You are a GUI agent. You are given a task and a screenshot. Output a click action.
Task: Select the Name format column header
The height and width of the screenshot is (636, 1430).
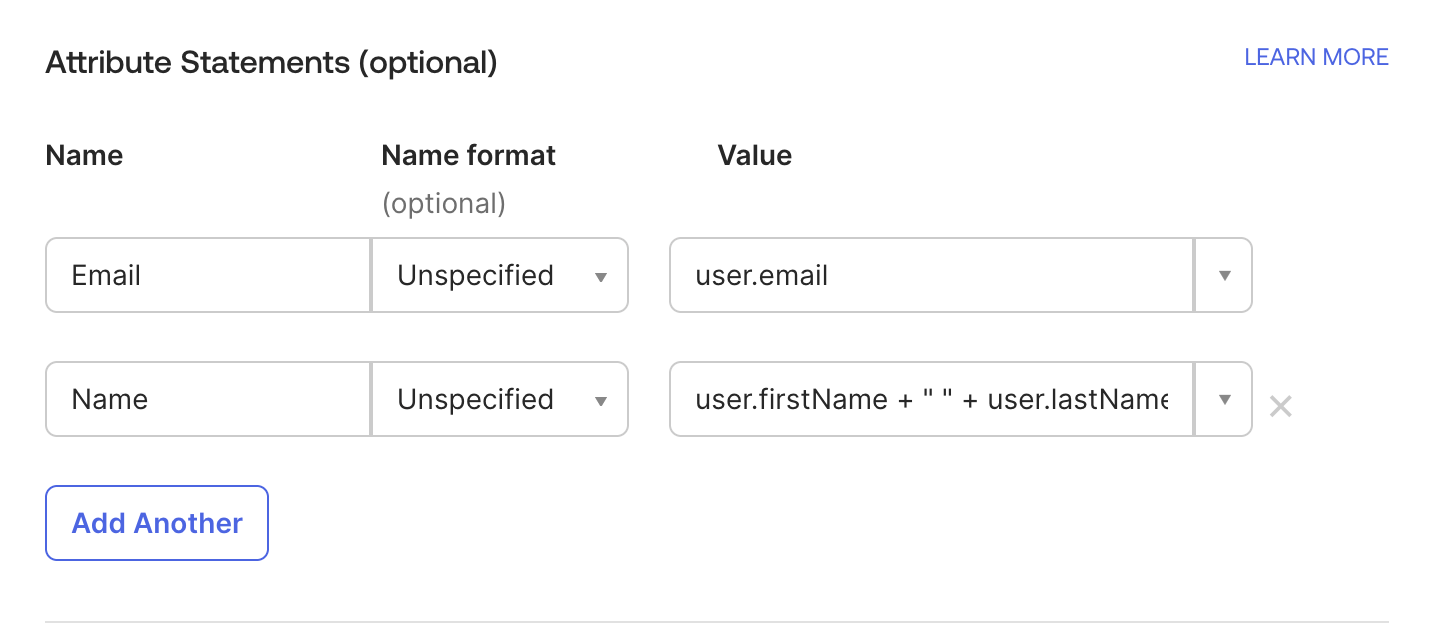[x=468, y=155]
